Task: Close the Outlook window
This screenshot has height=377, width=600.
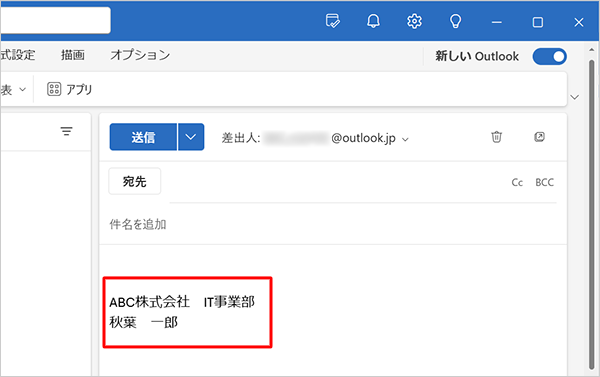Action: [x=579, y=22]
